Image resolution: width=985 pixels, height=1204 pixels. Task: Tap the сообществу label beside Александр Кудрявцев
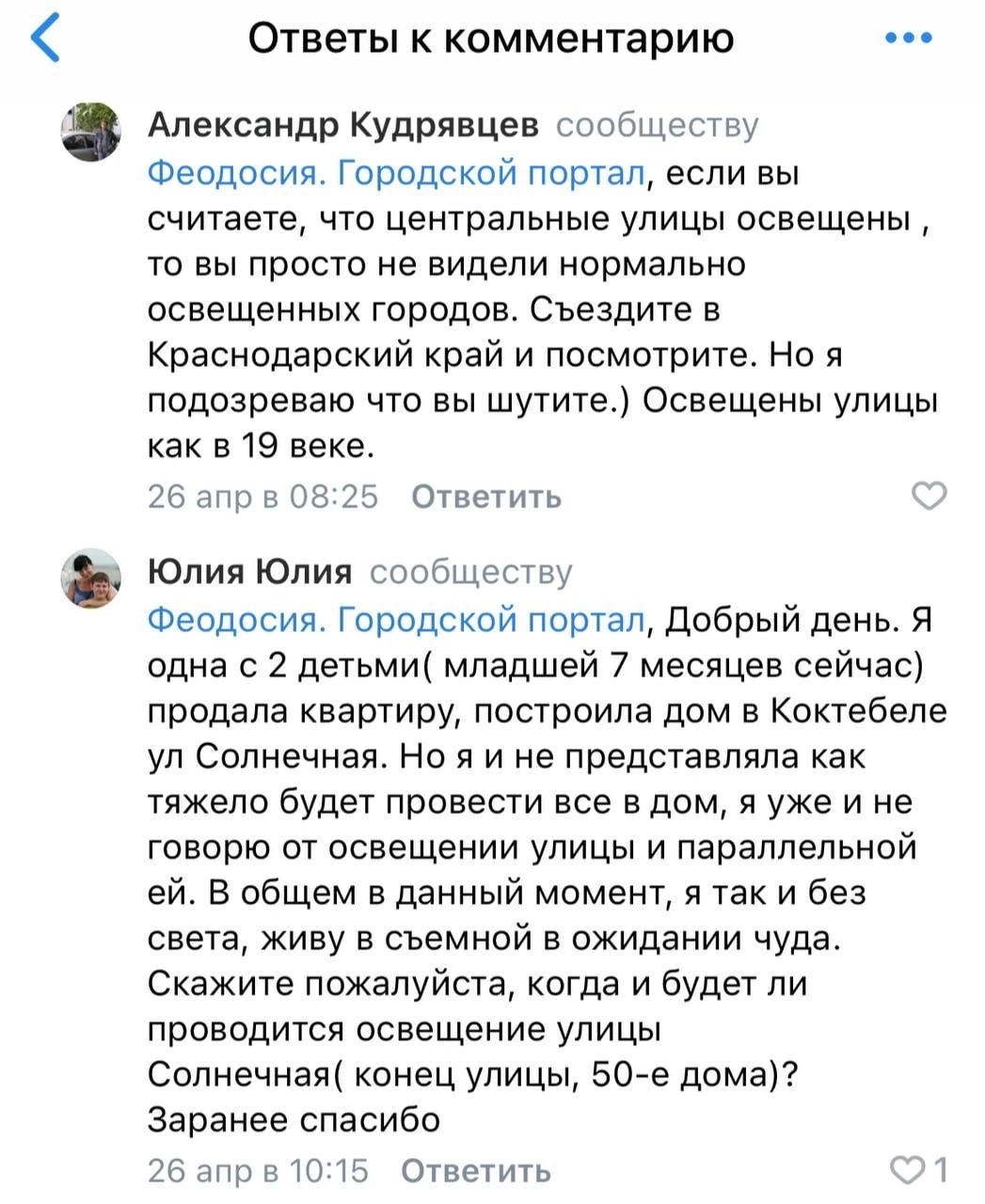658,125
